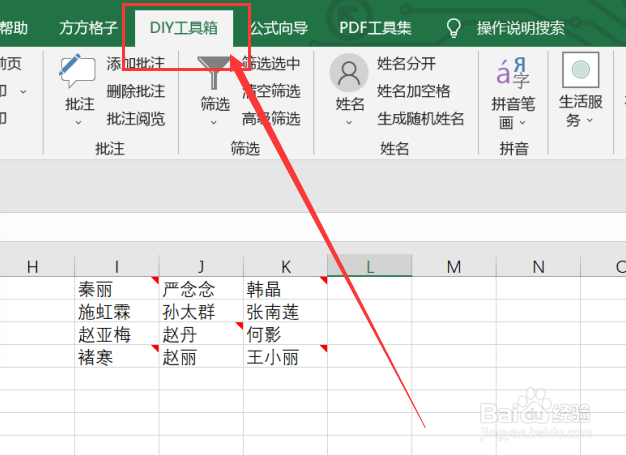Click 清空筛选 button
This screenshot has width=626, height=455.
click(271, 91)
